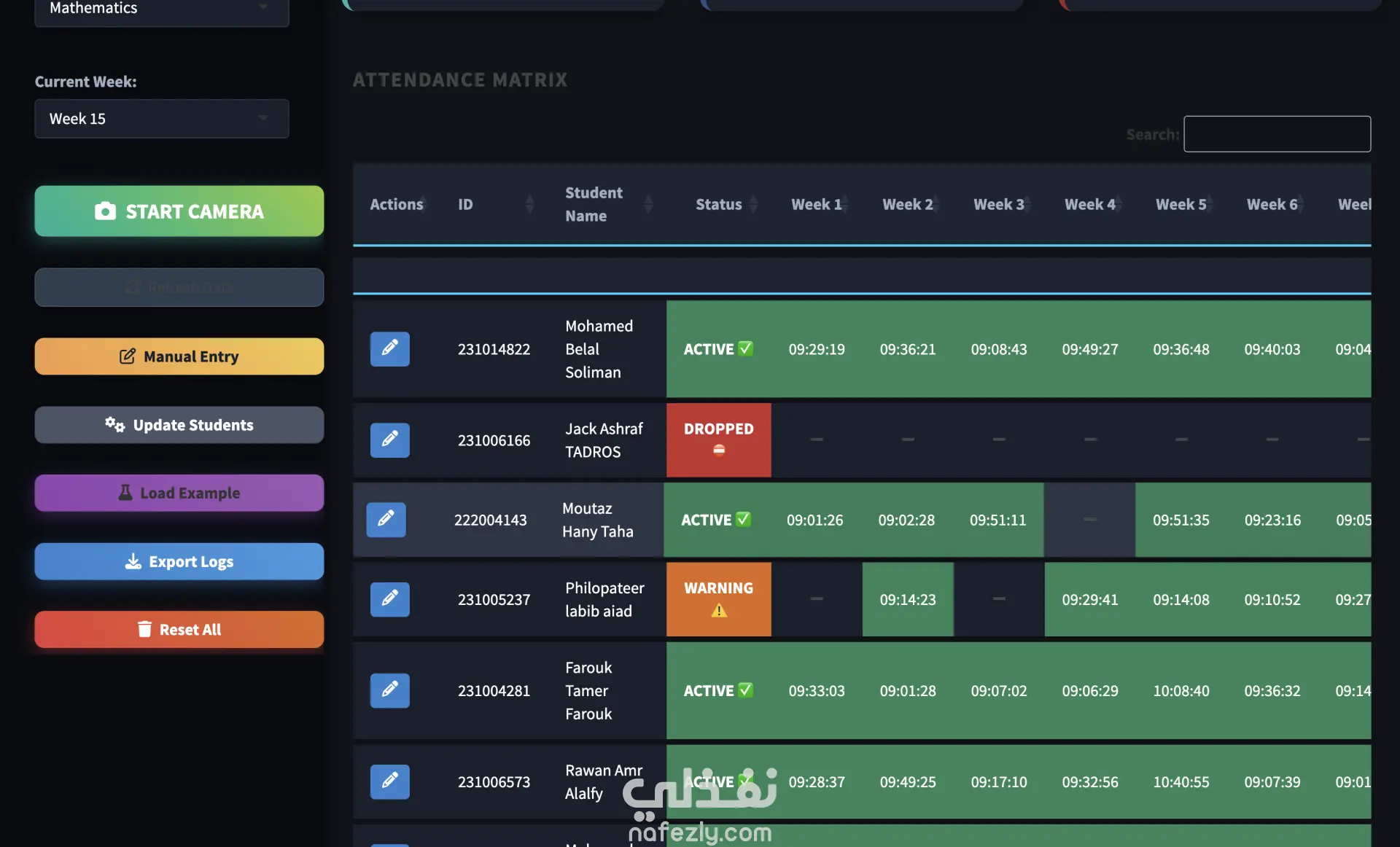The image size is (1400, 847).
Task: Click edit pencil for Mohamed Belal Soliman
Action: click(389, 348)
